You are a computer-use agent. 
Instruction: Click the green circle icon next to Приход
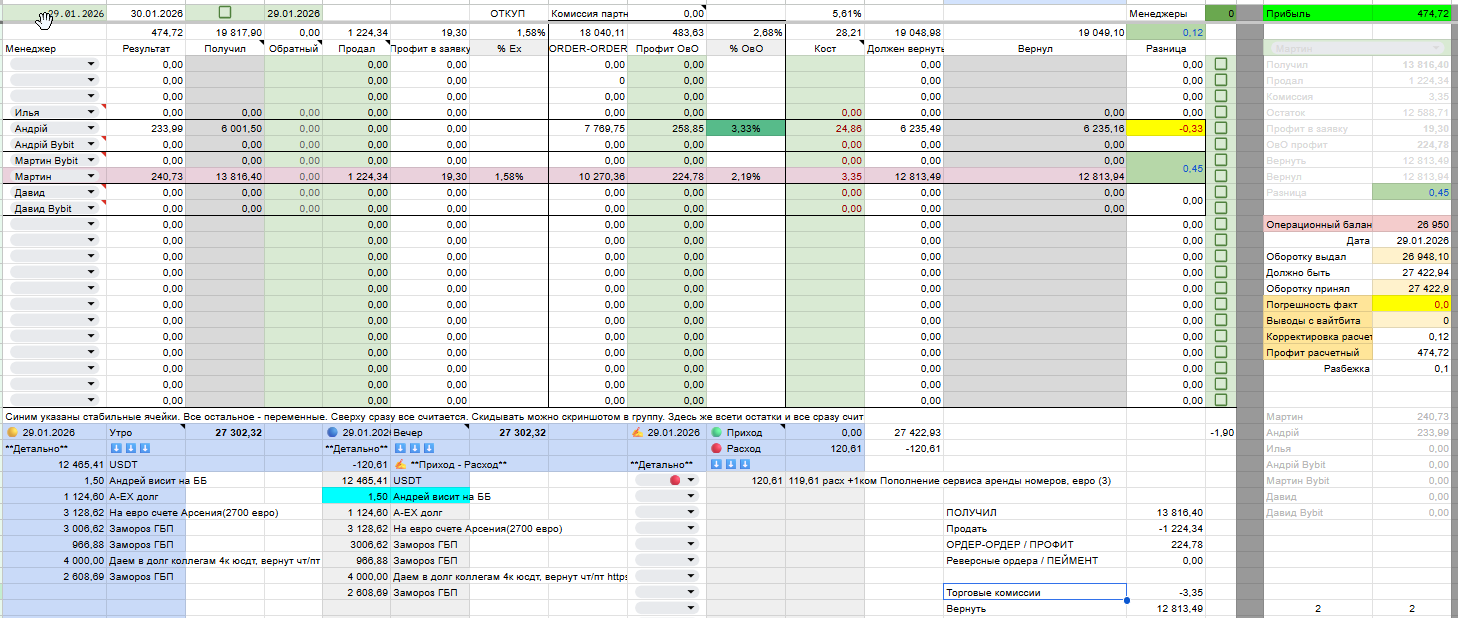(x=716, y=433)
